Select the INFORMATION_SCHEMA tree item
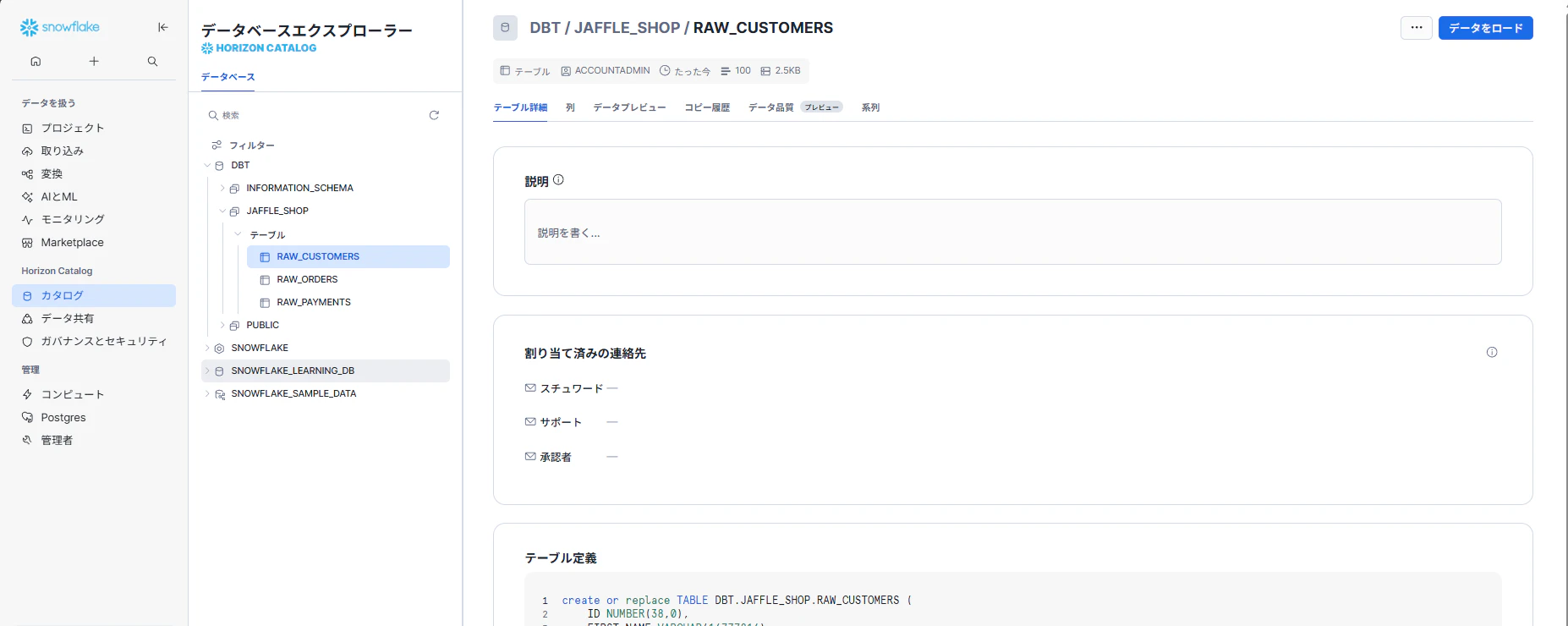 [x=299, y=188]
